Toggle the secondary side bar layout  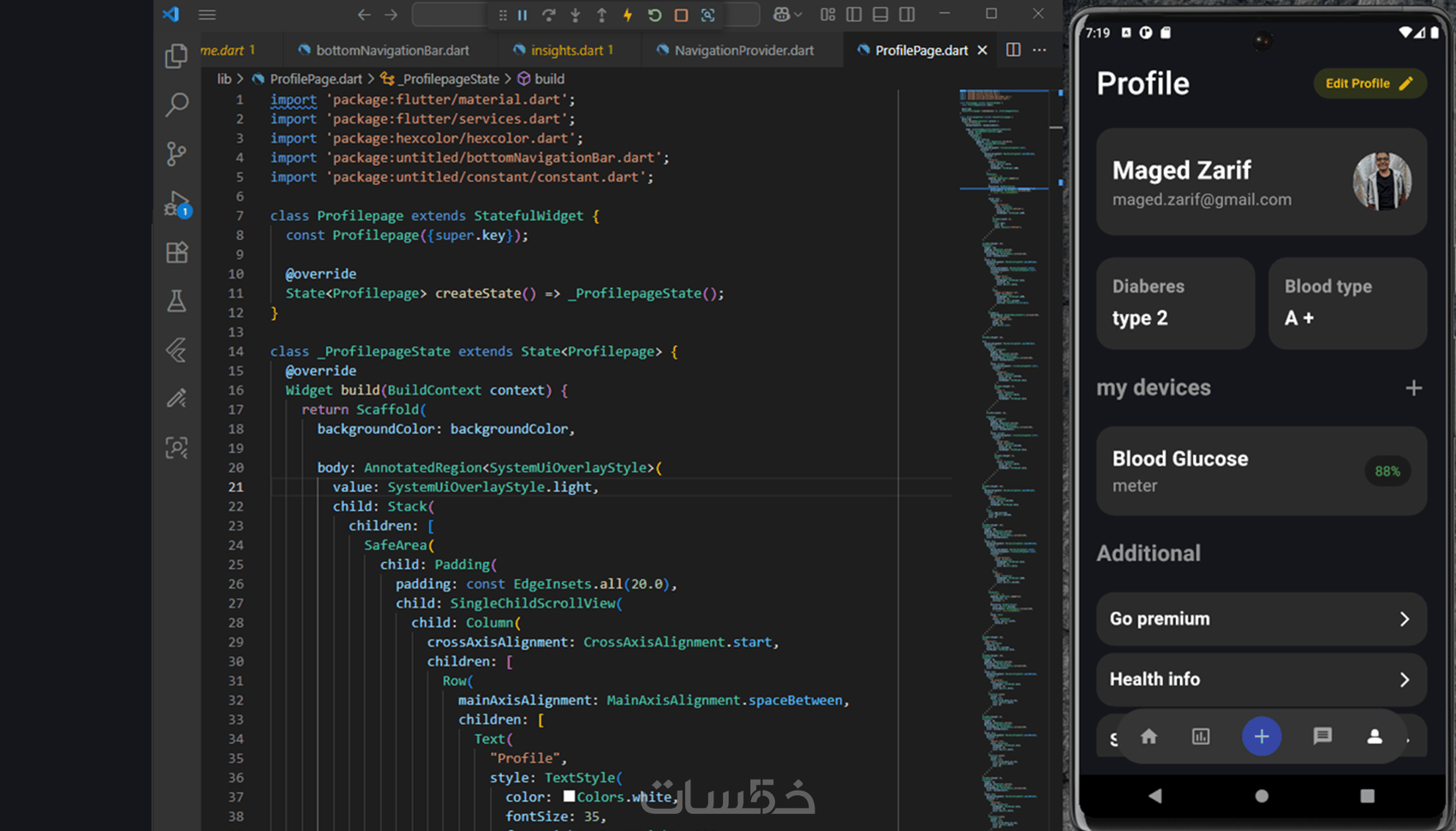click(907, 15)
